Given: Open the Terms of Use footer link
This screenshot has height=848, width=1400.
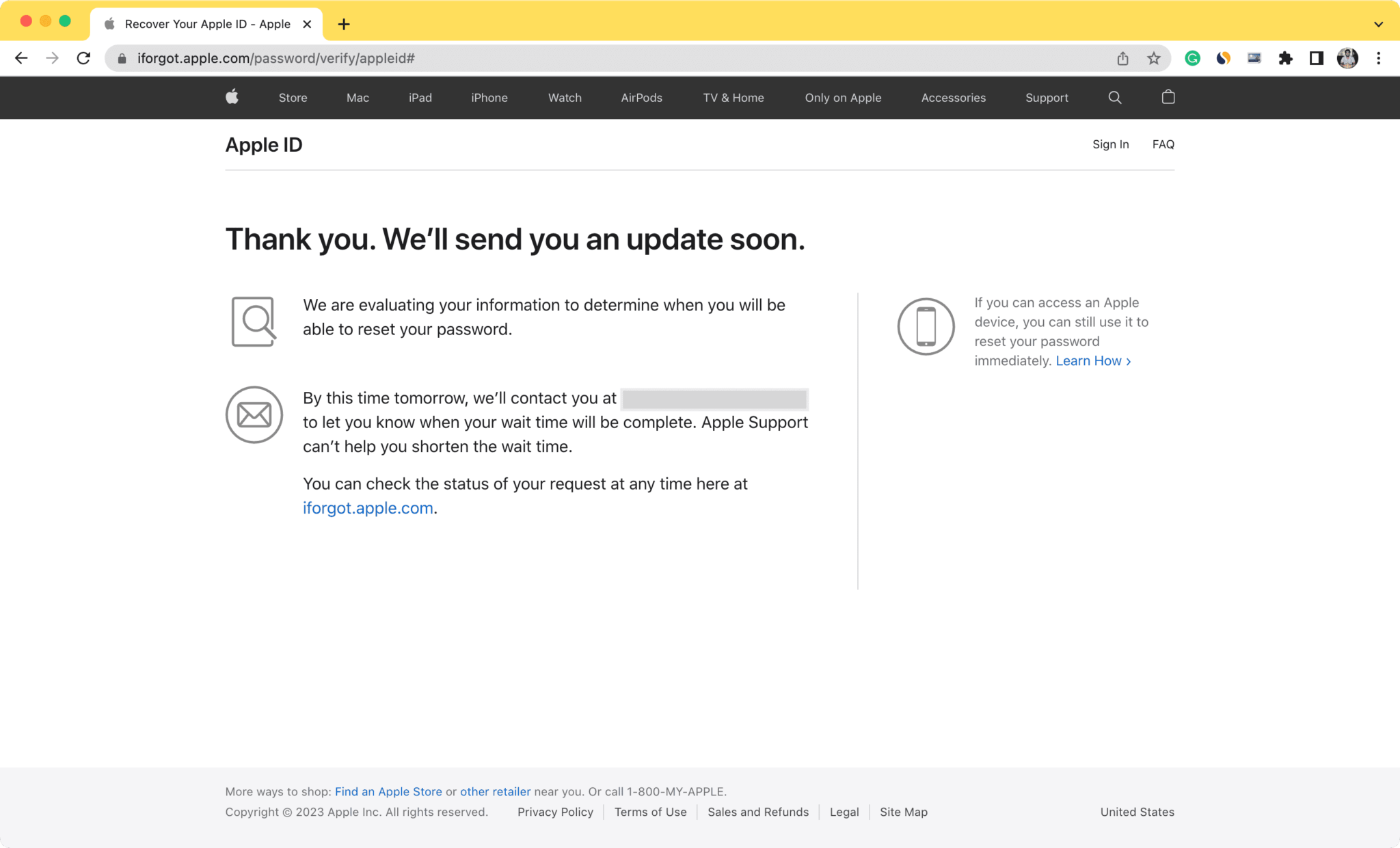Looking at the screenshot, I should 650,812.
